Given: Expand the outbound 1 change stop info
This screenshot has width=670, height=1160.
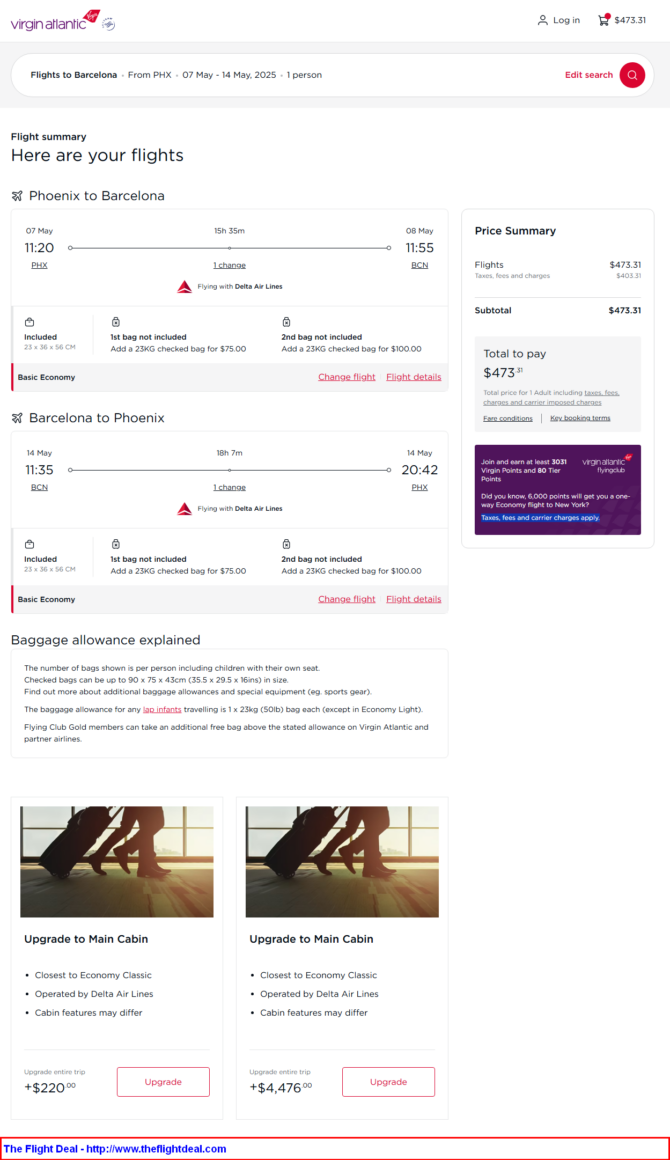Looking at the screenshot, I should (229, 265).
